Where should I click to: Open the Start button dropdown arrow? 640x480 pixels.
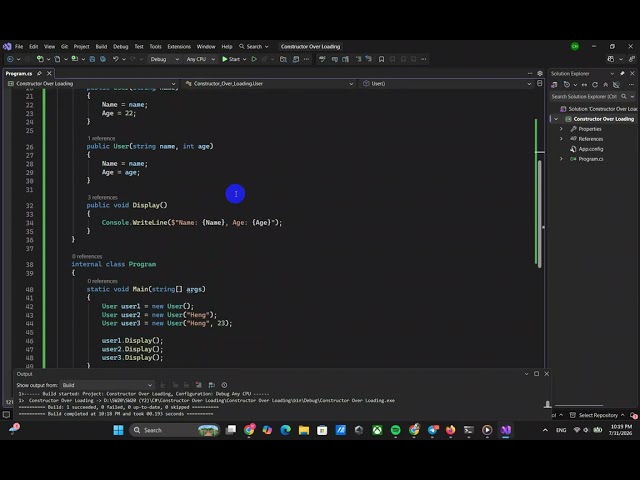pyautogui.click(x=244, y=59)
